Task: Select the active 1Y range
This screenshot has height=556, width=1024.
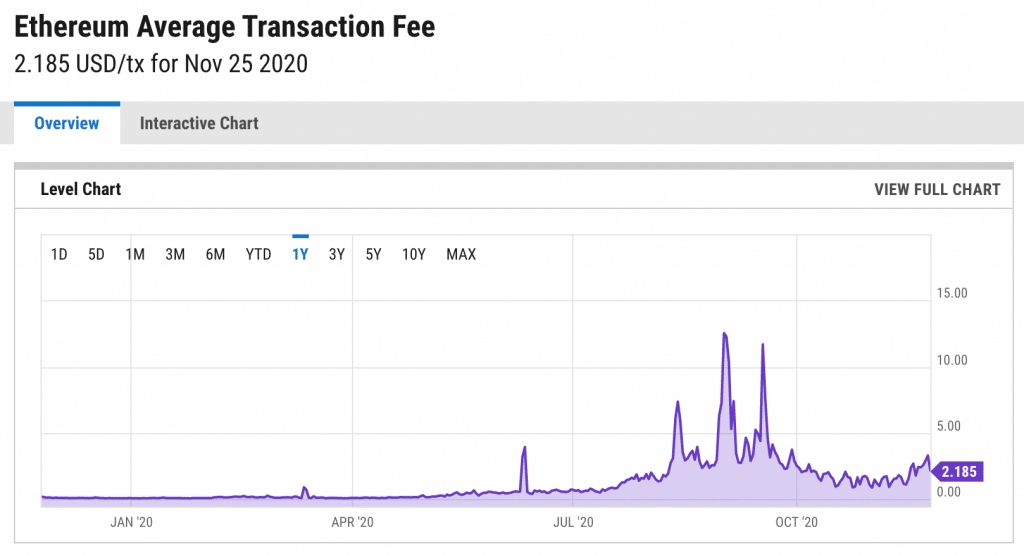Action: click(x=300, y=255)
